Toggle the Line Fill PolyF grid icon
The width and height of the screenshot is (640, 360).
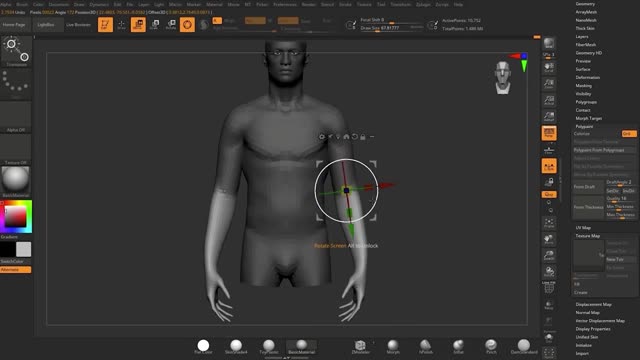[549, 287]
